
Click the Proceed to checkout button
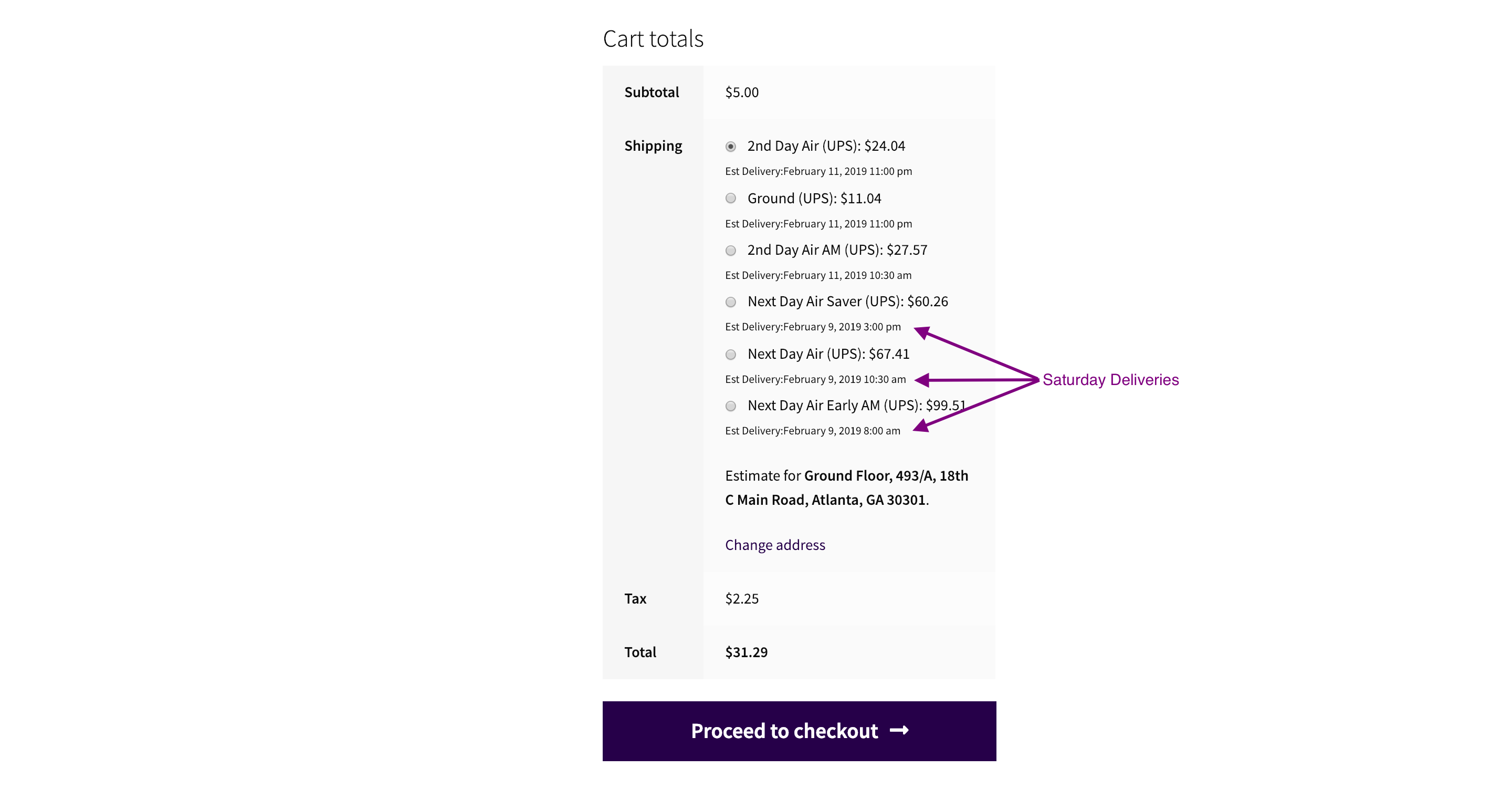click(x=799, y=731)
